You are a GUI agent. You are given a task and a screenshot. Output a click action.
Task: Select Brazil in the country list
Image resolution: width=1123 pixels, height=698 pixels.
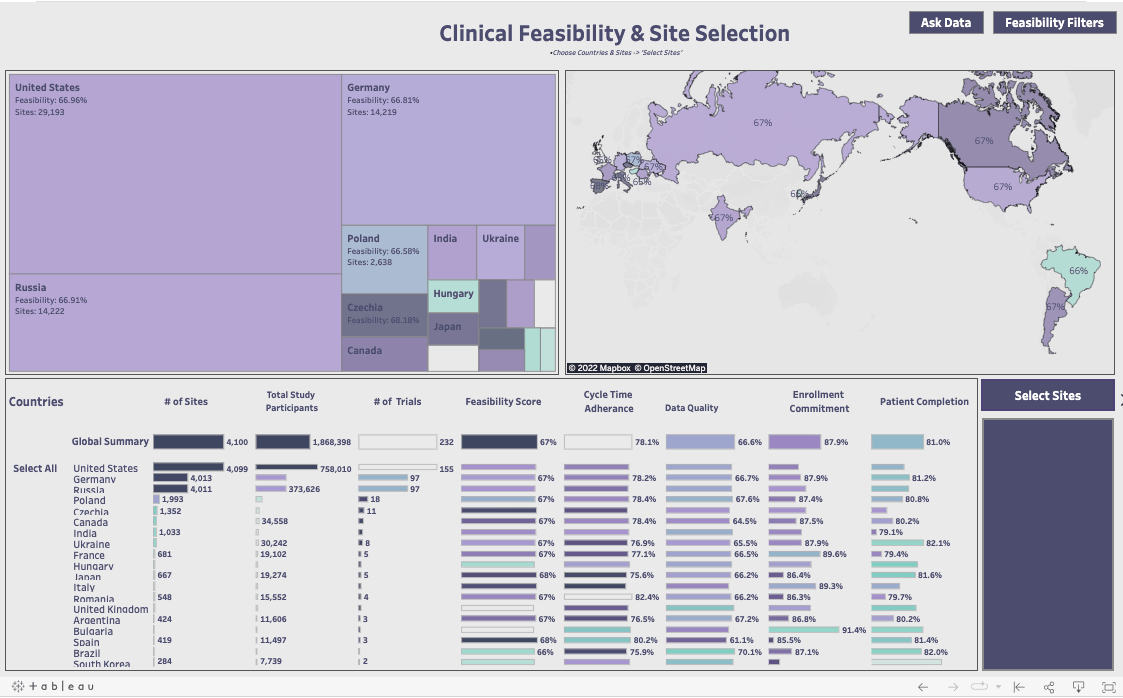87,653
